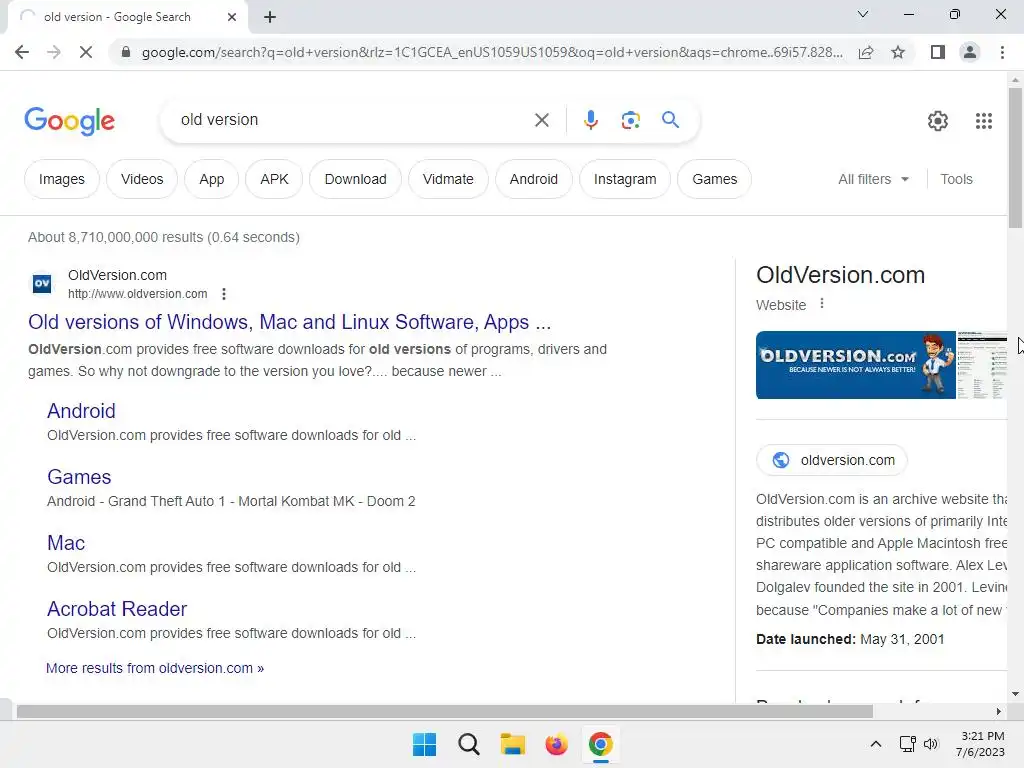Open the three-dot menu beside oldversion.com URL
This screenshot has width=1024, height=768.
pyautogui.click(x=224, y=294)
